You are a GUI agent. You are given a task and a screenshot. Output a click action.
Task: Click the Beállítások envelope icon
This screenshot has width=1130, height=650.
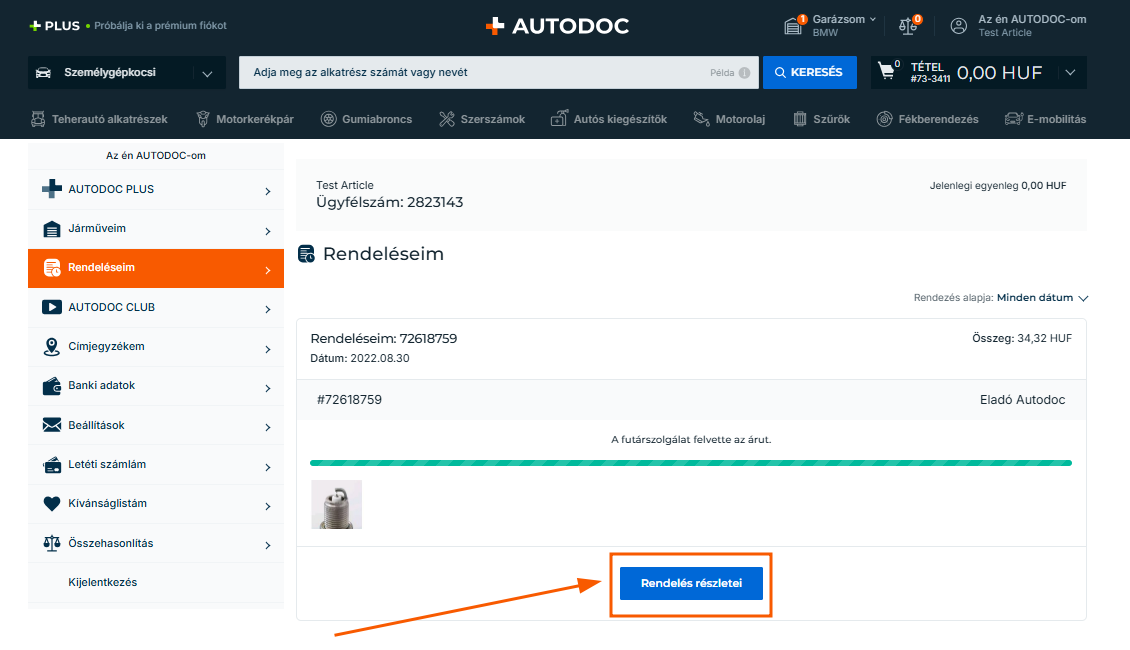point(52,425)
